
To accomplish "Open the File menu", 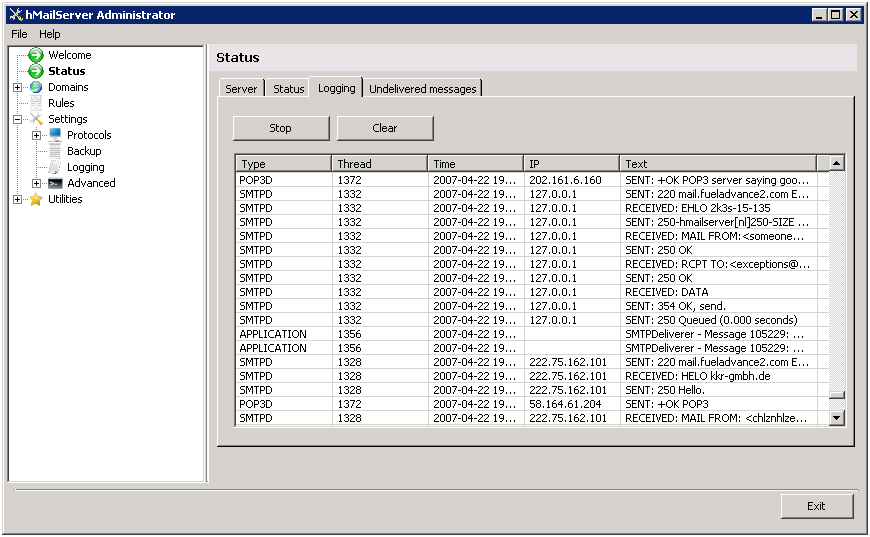I will pyautogui.click(x=19, y=34).
